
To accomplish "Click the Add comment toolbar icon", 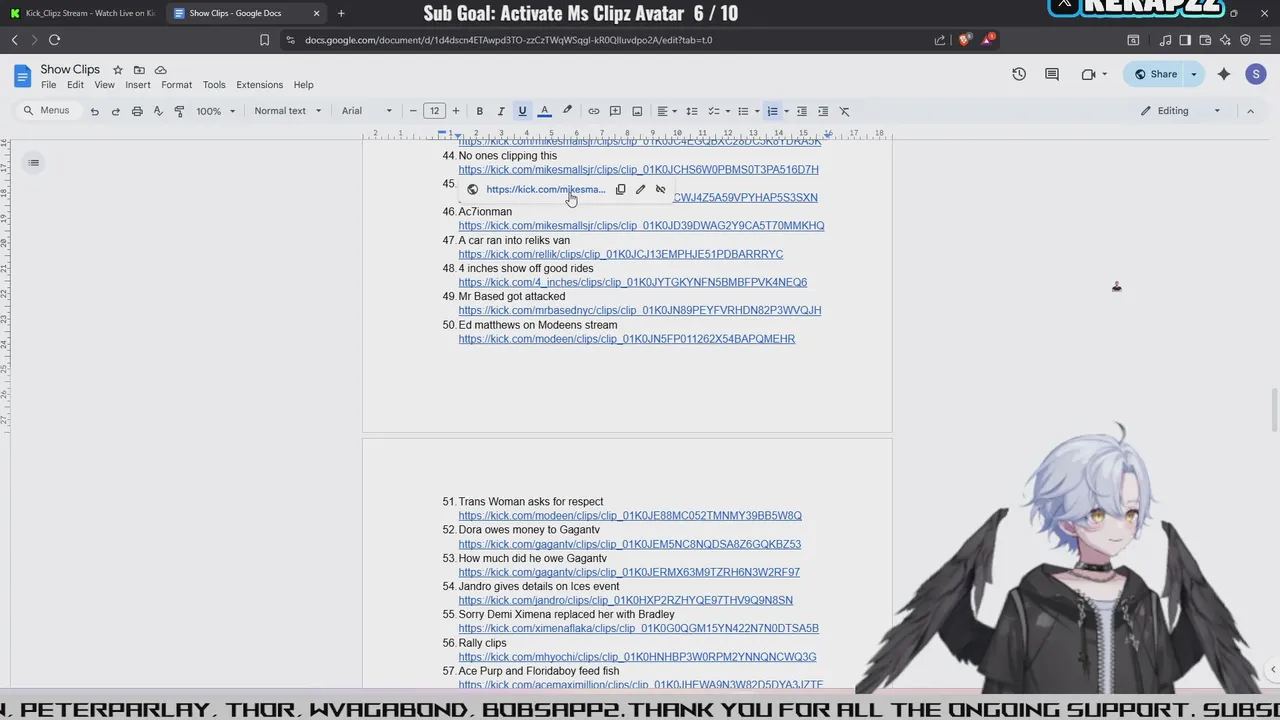I will tap(615, 111).
